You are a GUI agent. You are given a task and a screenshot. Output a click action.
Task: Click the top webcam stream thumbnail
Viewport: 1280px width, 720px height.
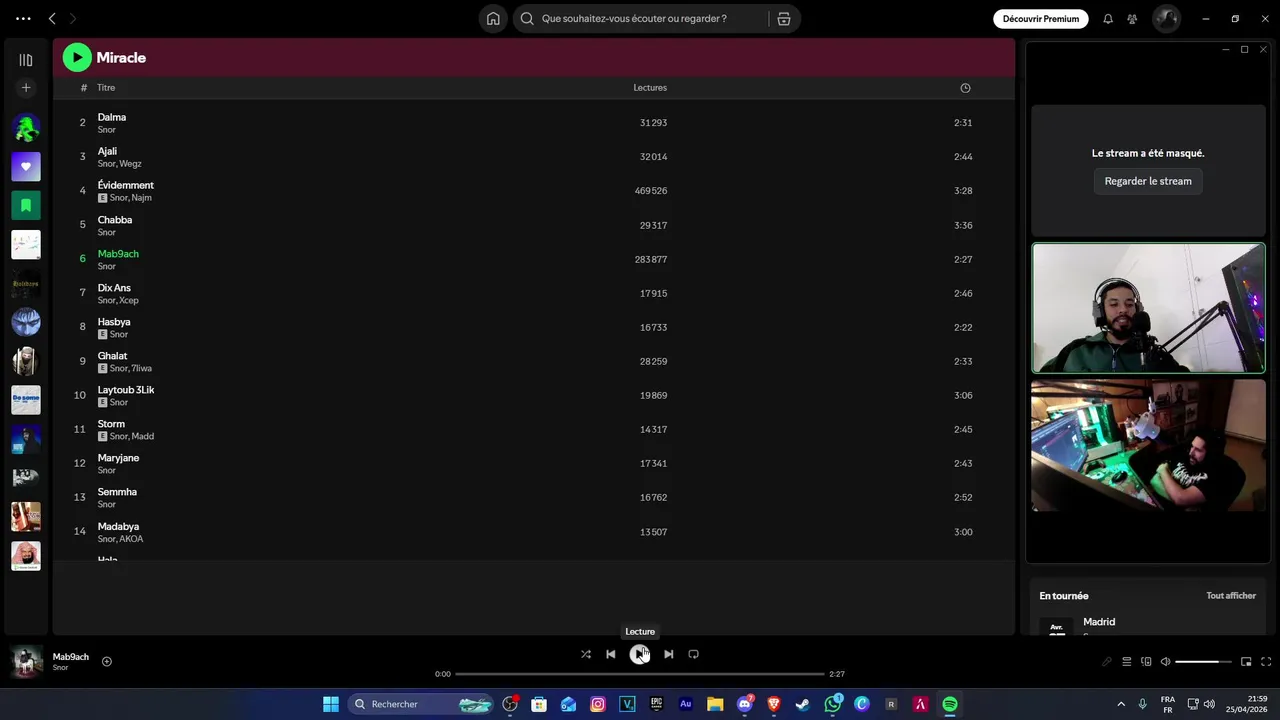tap(1148, 308)
